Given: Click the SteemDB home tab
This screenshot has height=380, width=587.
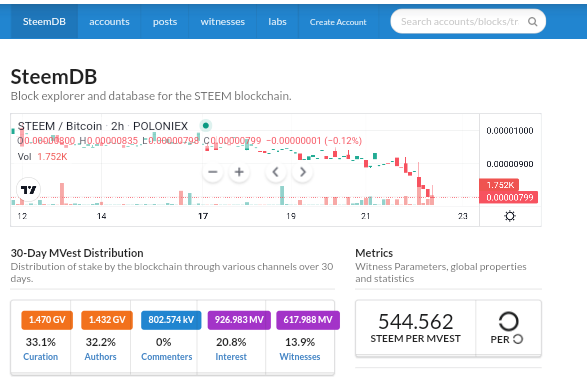Looking at the screenshot, I should (x=44, y=22).
